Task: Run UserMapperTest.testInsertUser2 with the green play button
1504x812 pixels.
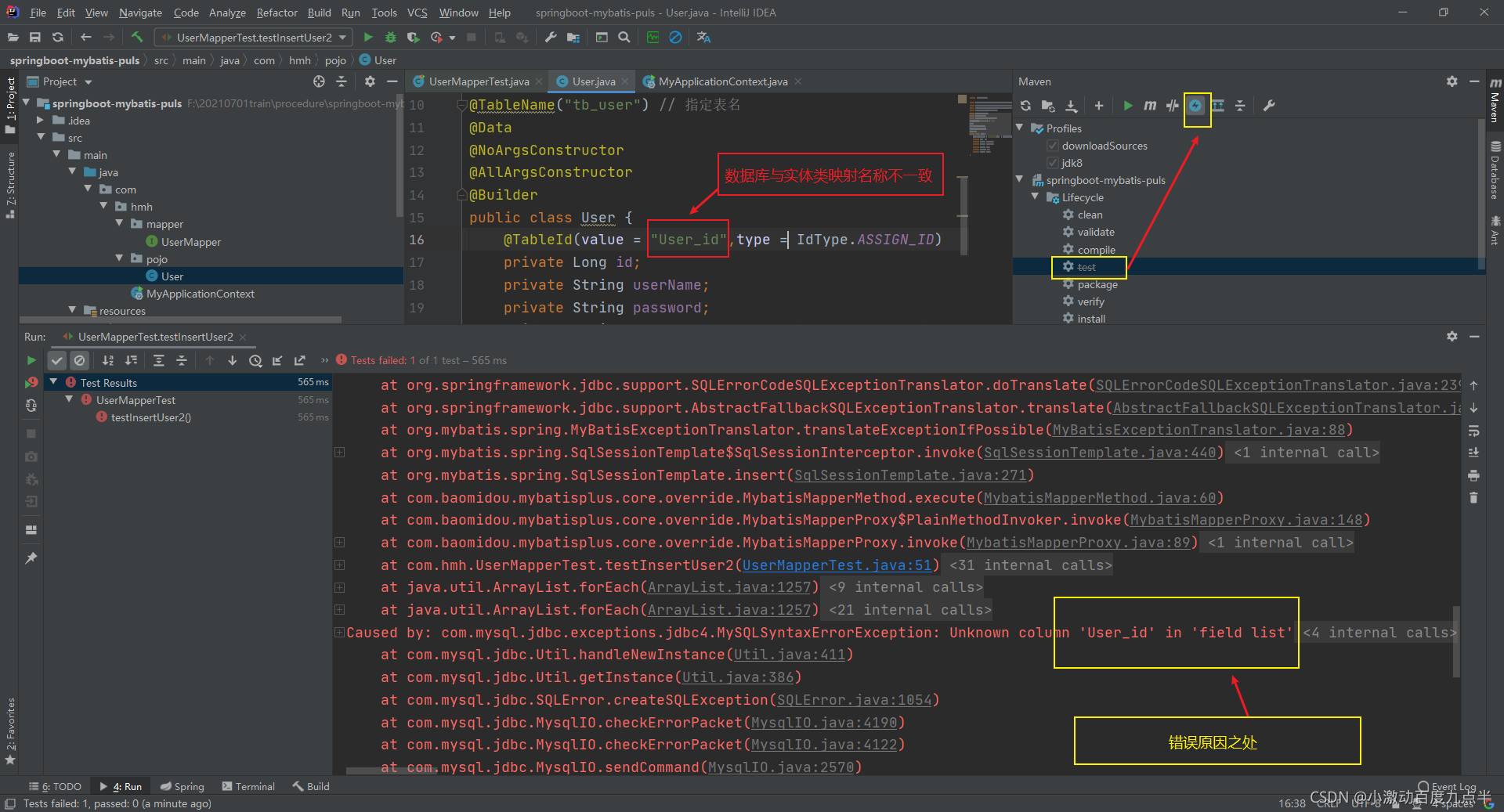Action: coord(367,37)
